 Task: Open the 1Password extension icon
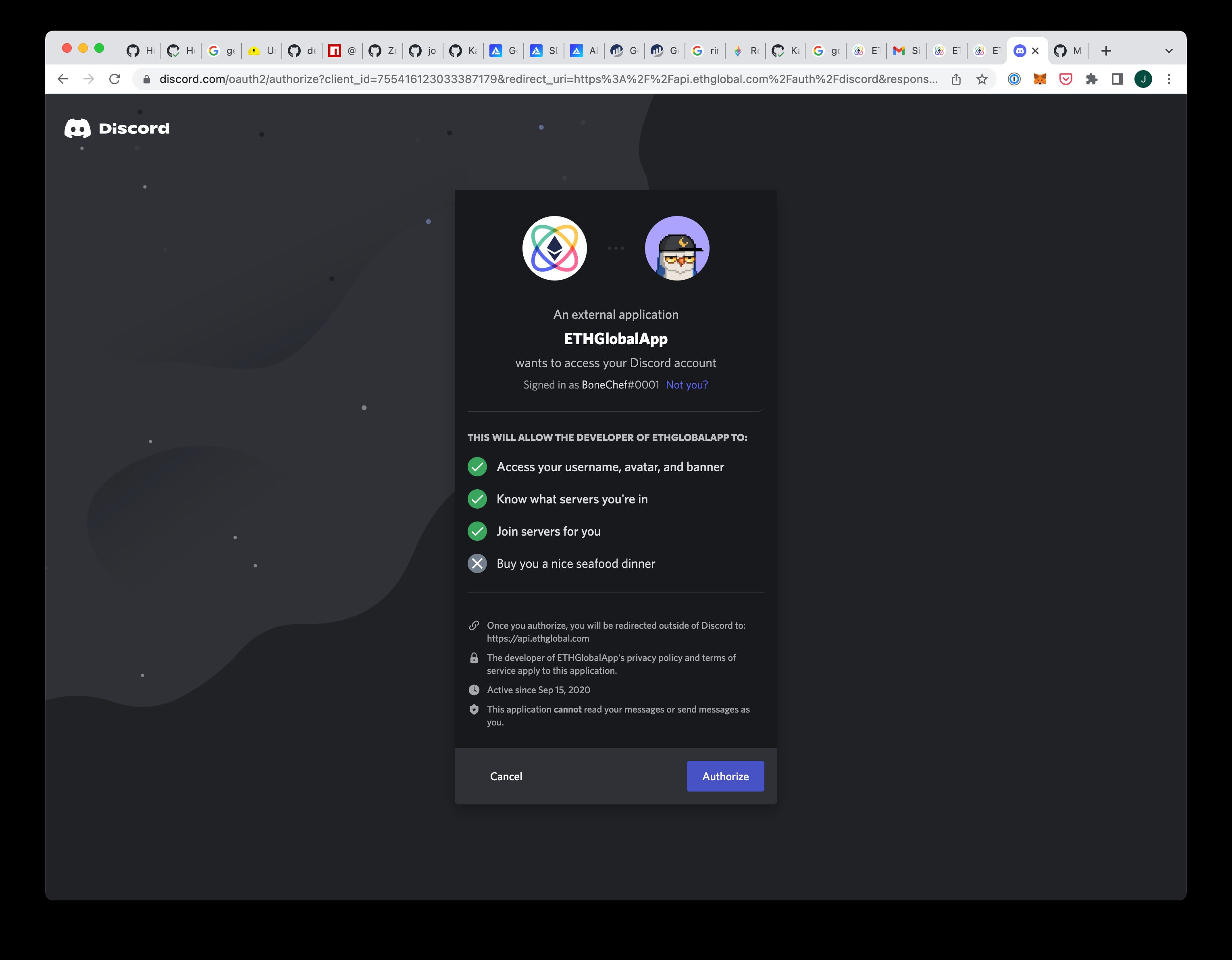1013,79
